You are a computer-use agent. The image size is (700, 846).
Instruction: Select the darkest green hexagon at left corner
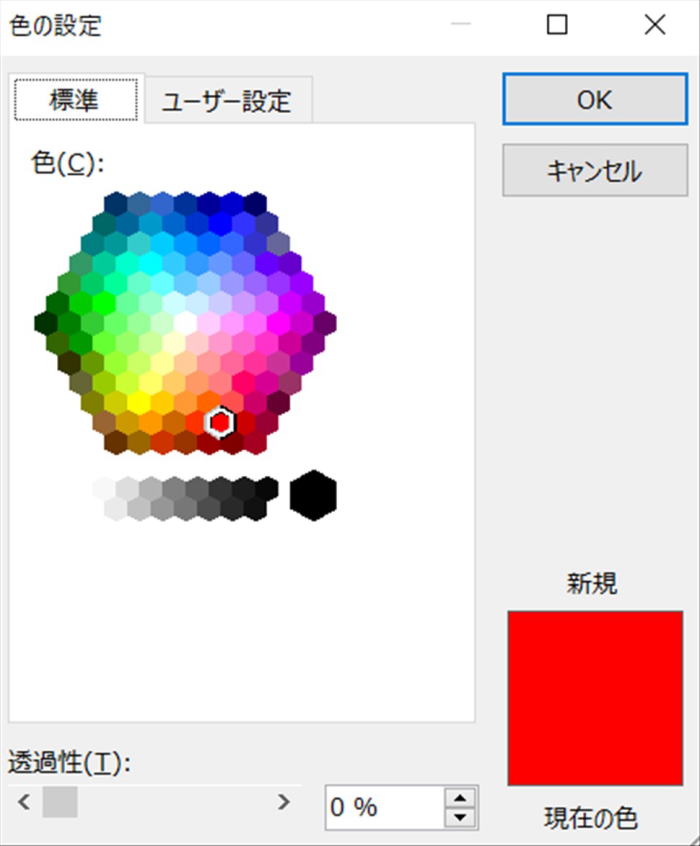[46, 323]
